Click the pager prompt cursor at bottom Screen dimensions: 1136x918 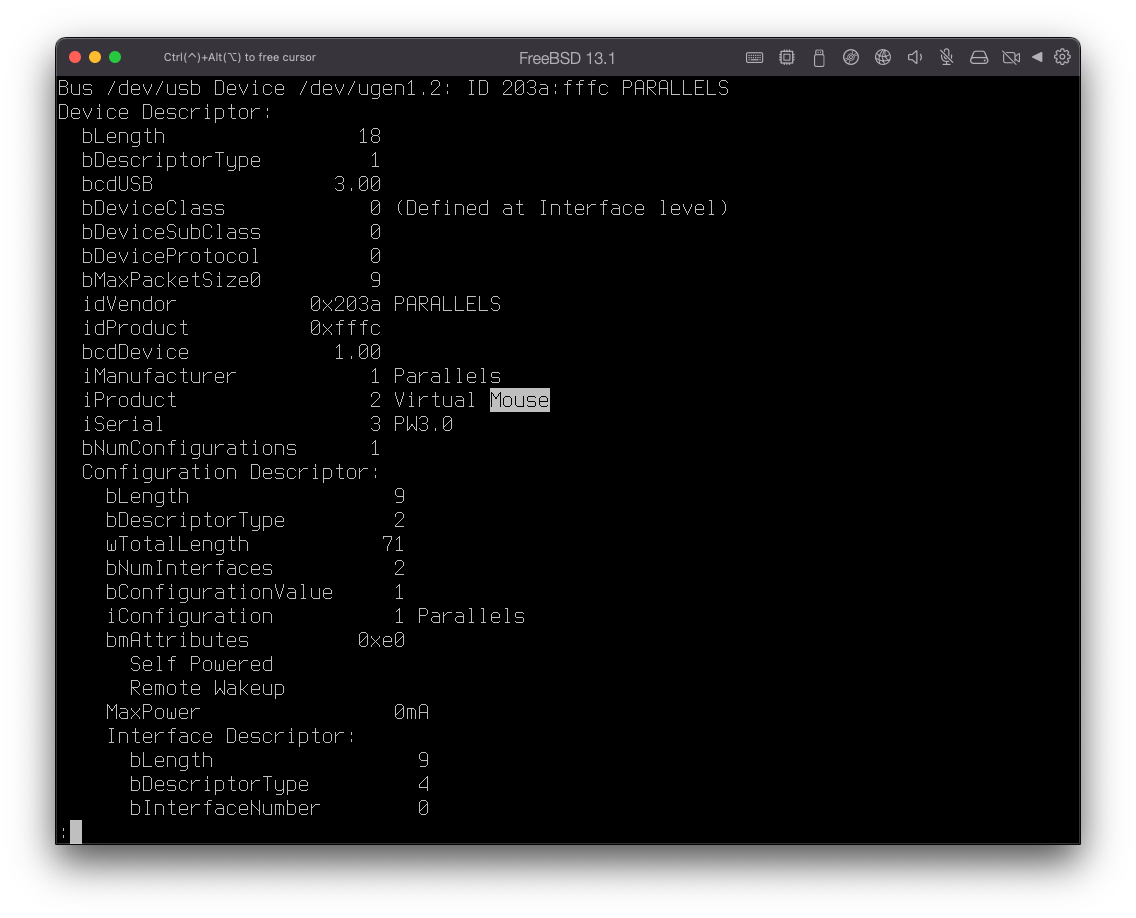75,831
